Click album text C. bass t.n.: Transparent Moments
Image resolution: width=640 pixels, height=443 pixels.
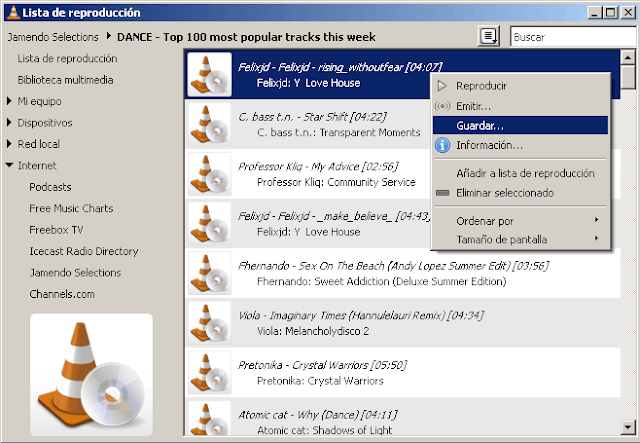click(339, 132)
